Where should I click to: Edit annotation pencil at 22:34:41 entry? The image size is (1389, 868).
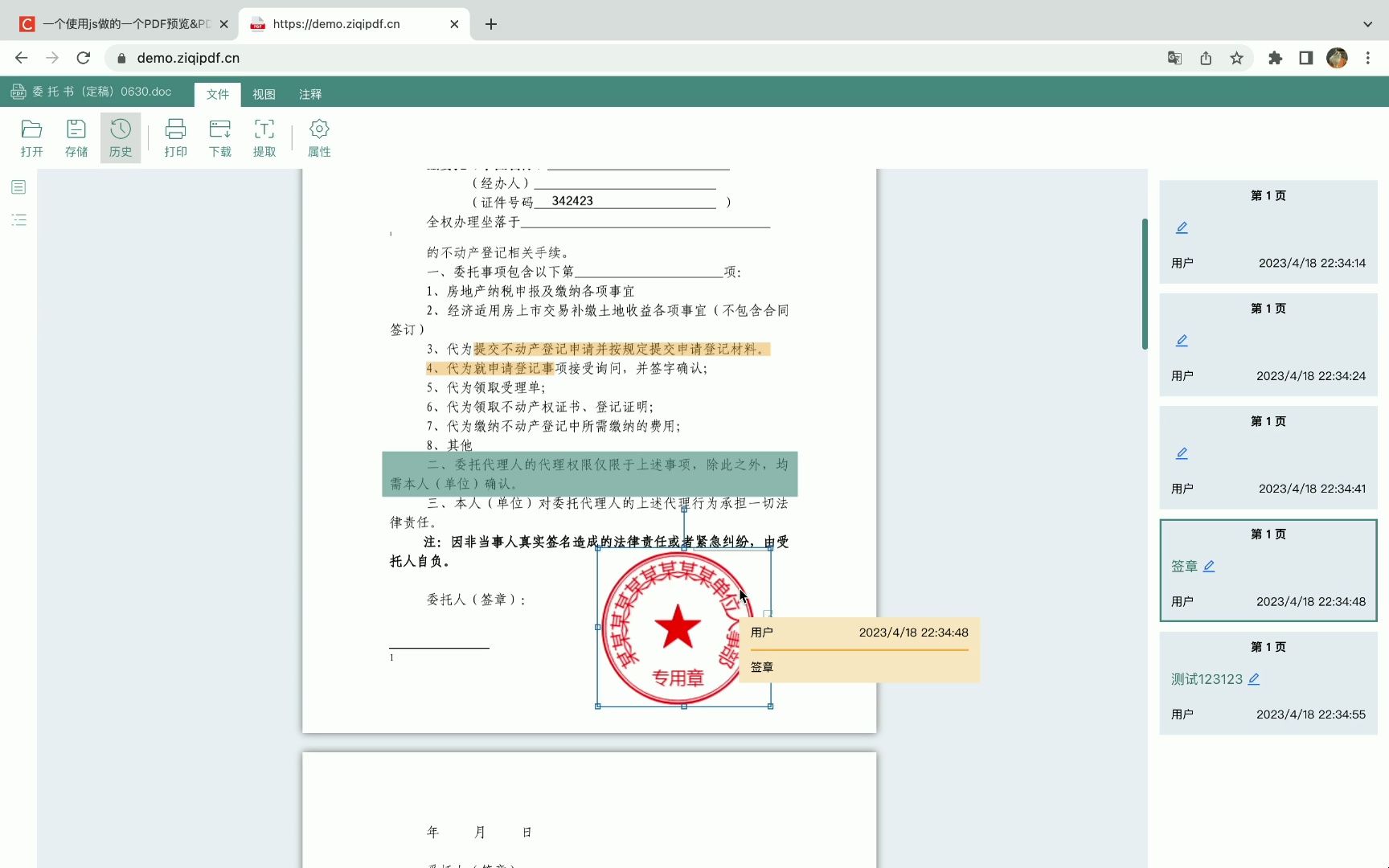click(1182, 453)
